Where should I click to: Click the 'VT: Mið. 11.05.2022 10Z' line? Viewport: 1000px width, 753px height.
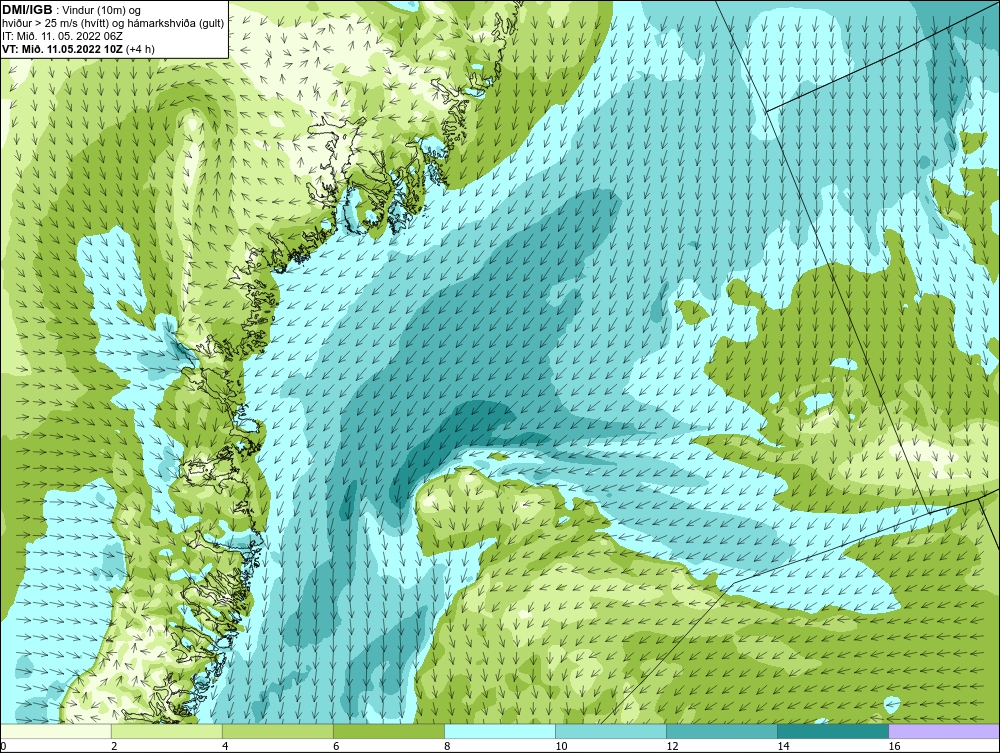[63, 48]
